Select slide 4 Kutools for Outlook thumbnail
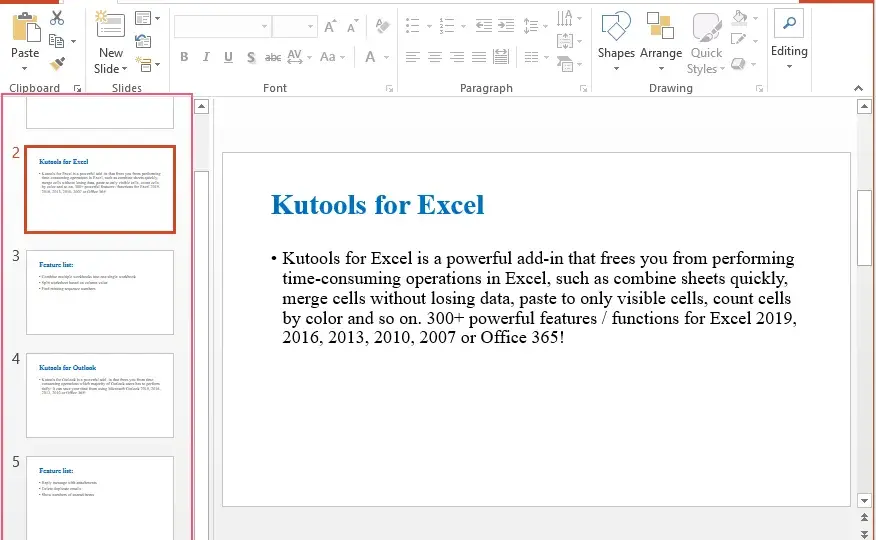876x540 pixels. tap(100, 395)
